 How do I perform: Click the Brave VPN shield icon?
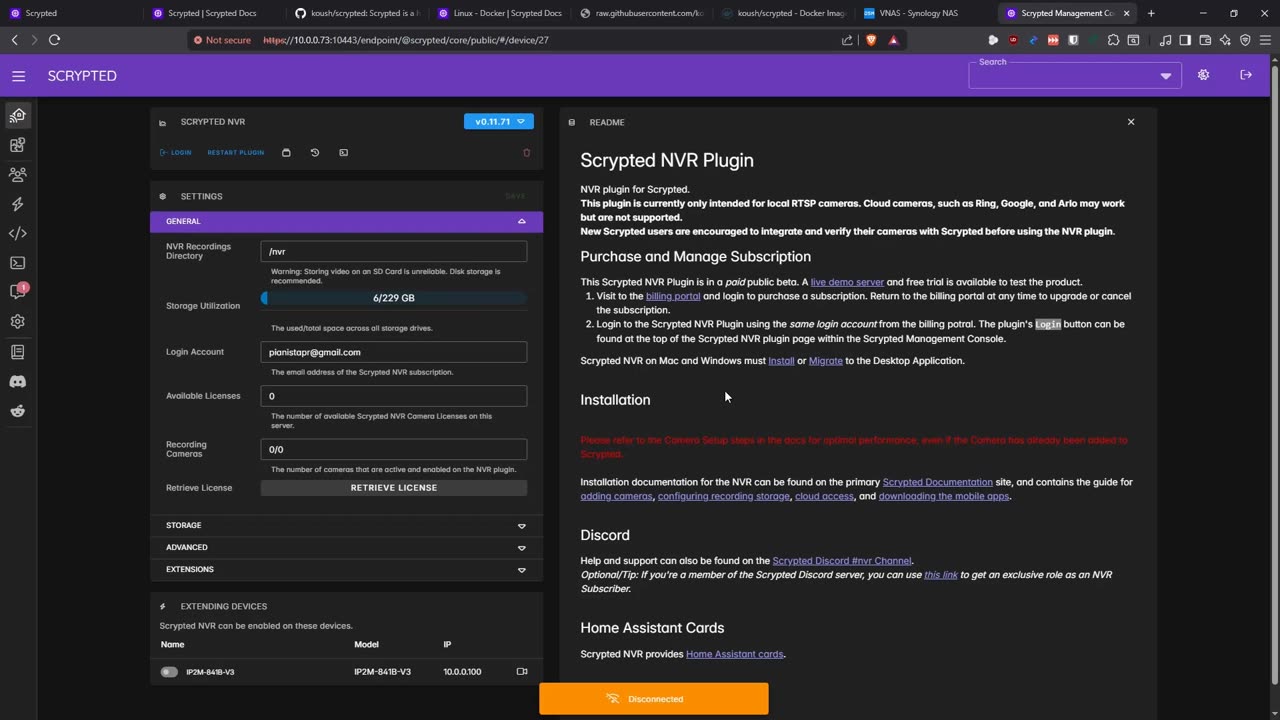pyautogui.click(x=1245, y=40)
